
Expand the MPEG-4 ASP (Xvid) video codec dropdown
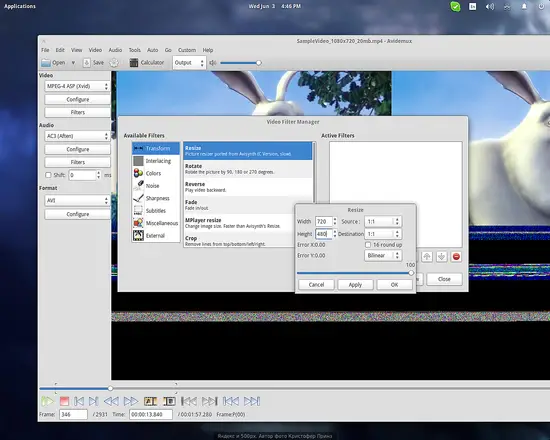(x=77, y=86)
